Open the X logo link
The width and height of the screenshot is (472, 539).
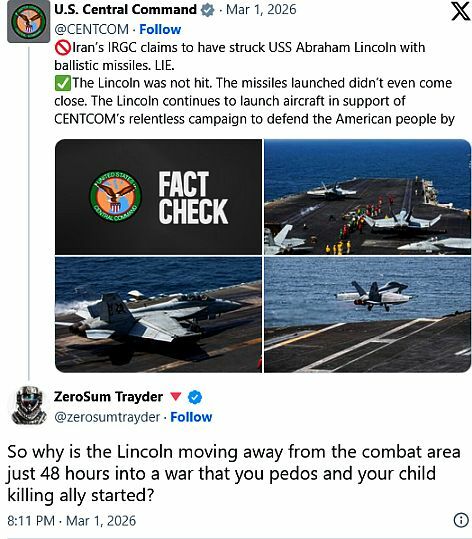pyautogui.click(x=460, y=11)
